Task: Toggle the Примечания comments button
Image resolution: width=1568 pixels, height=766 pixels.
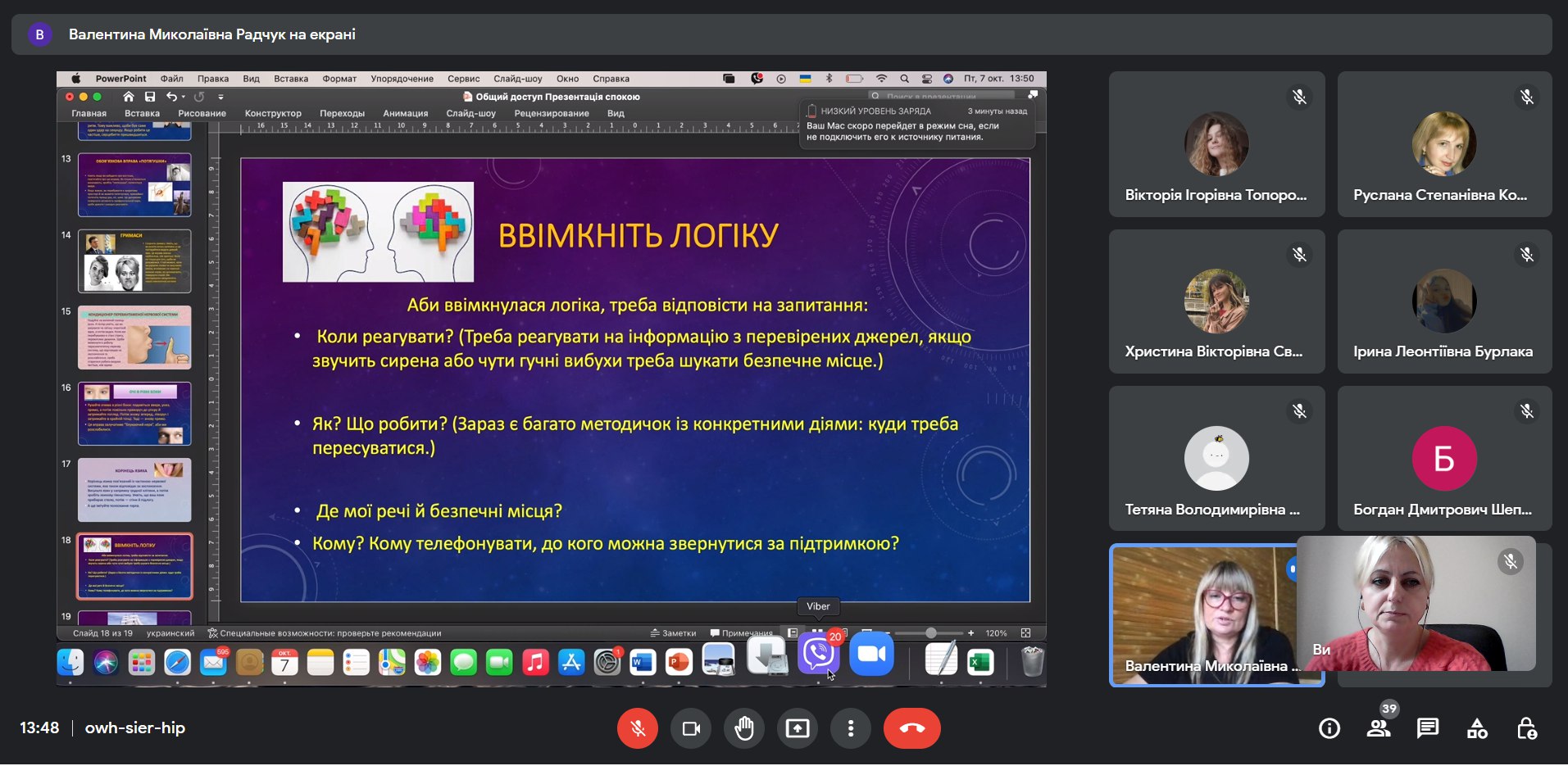Action: (742, 633)
